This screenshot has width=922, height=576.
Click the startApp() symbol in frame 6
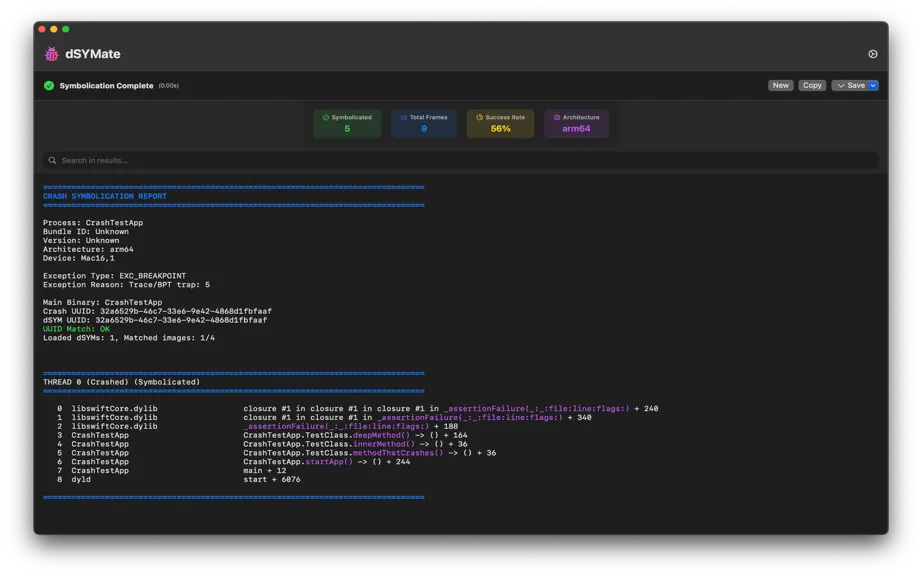coord(329,462)
